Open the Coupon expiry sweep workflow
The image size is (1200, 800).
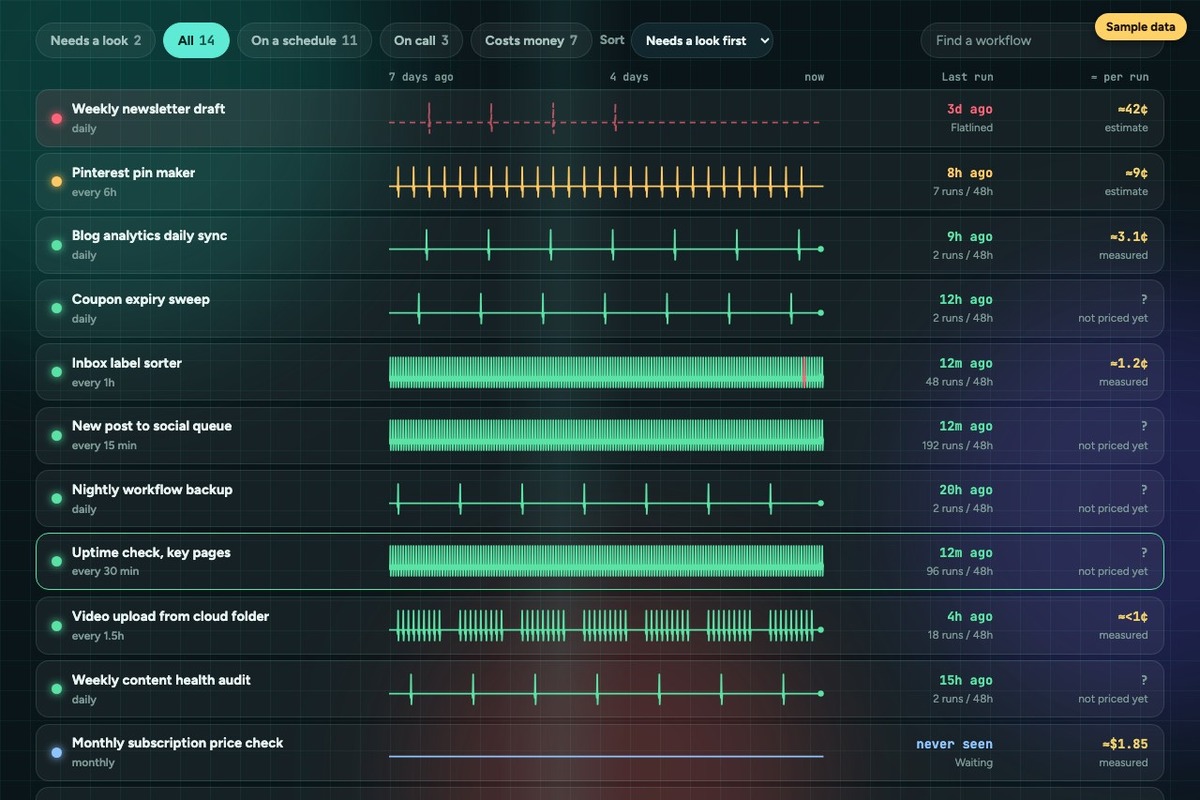pos(600,309)
